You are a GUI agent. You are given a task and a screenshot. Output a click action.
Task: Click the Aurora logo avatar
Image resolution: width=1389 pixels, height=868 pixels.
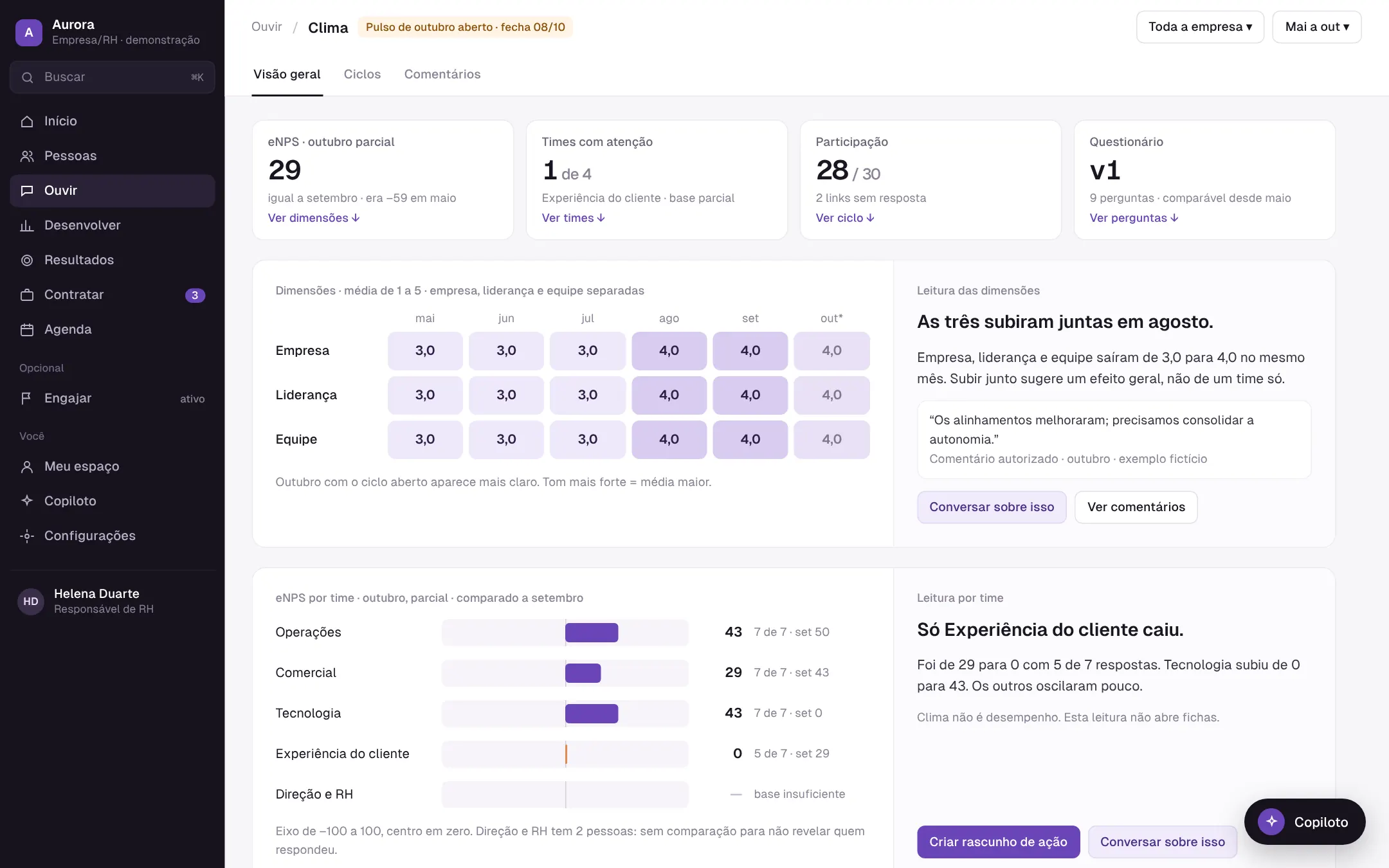click(x=29, y=32)
